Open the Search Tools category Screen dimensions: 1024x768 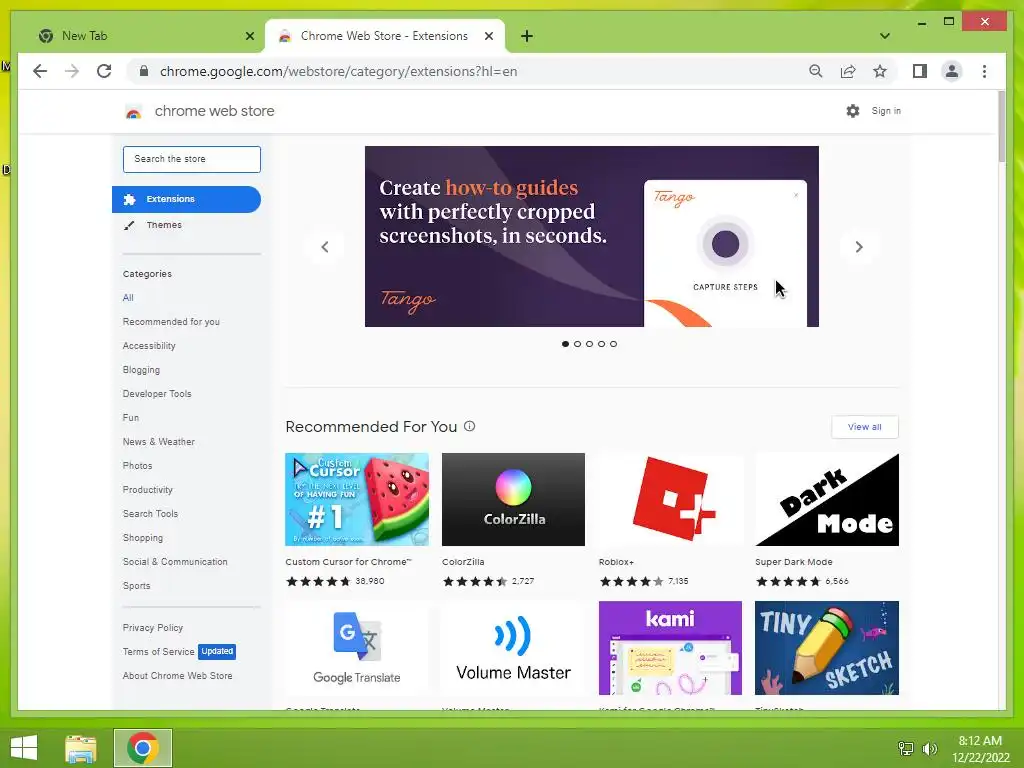point(150,514)
